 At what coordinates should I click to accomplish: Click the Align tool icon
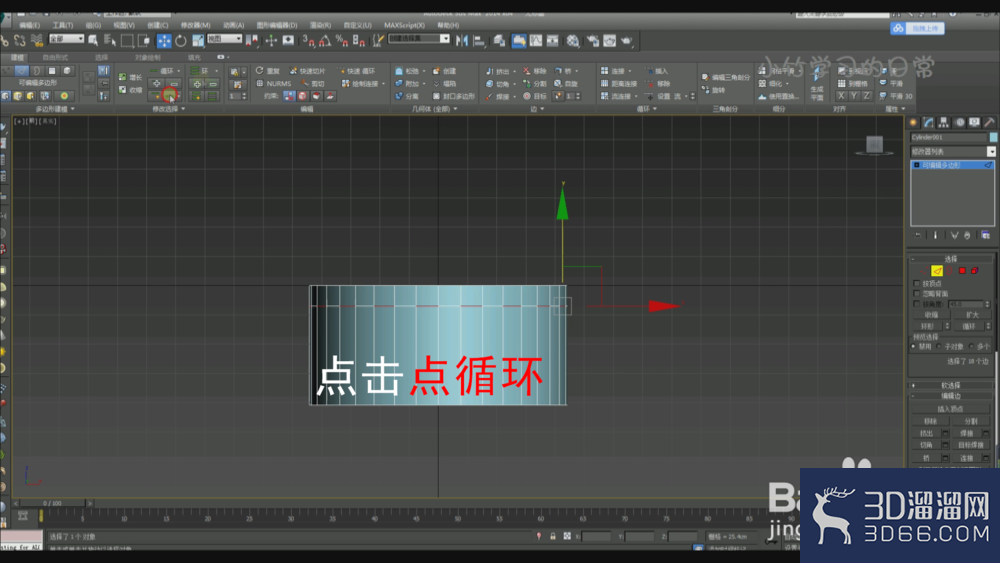coord(479,41)
